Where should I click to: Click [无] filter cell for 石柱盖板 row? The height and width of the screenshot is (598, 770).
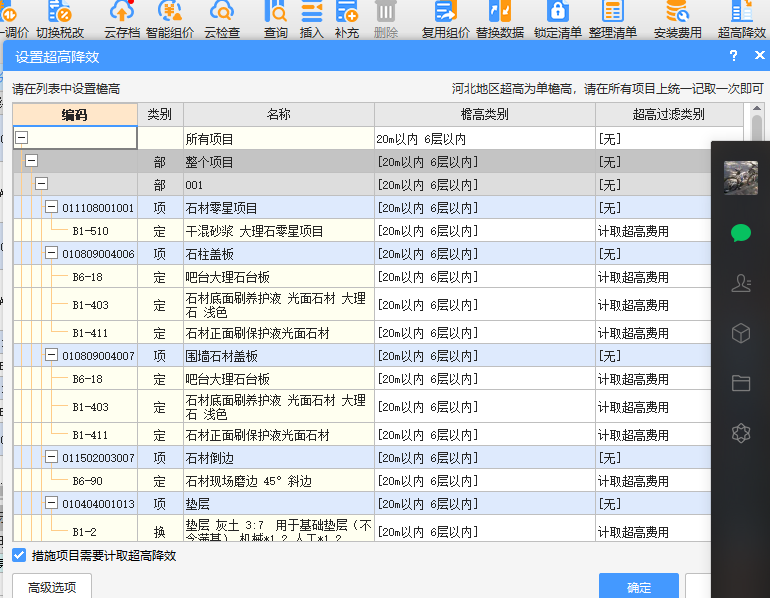[x=653, y=254]
